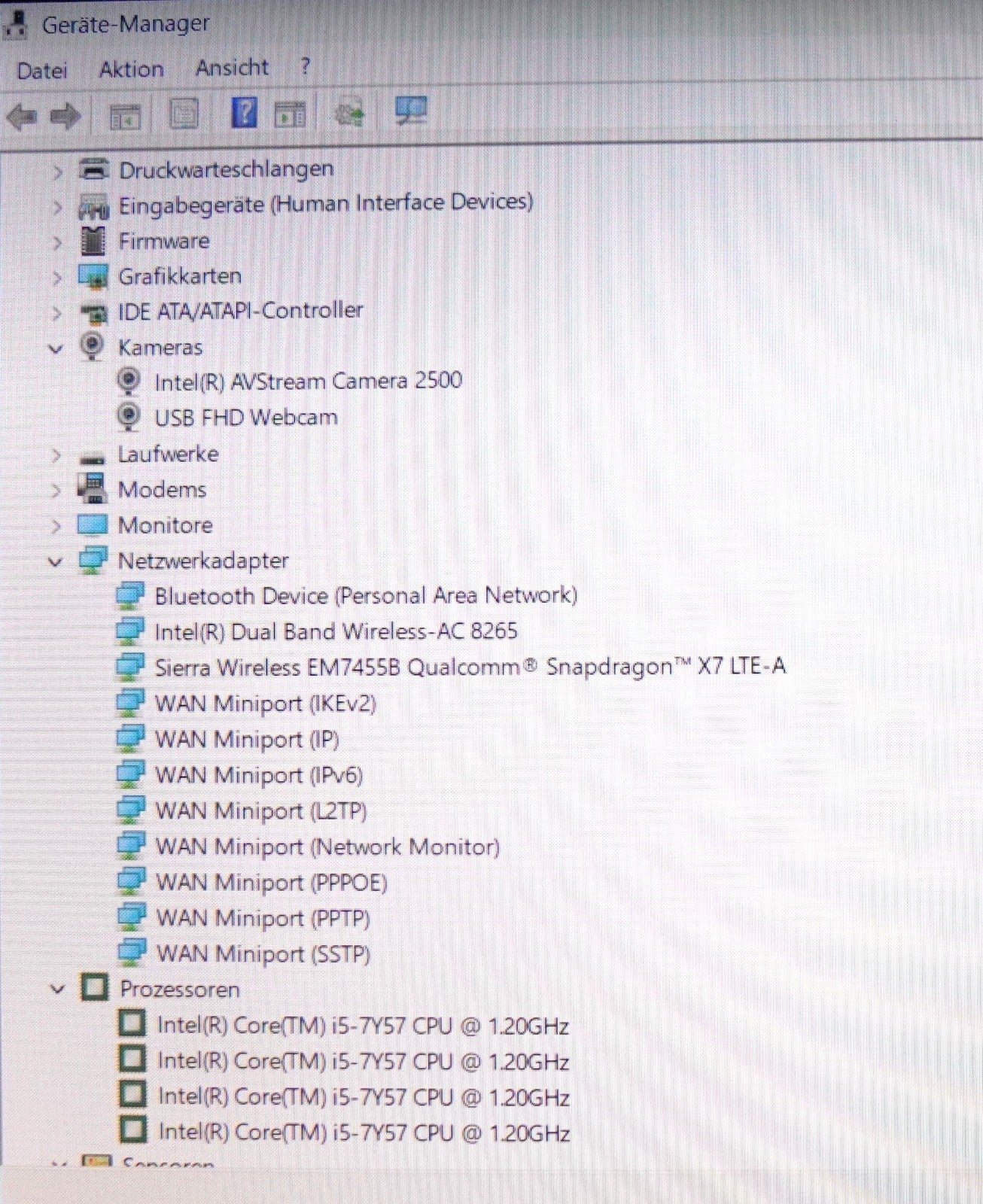Click the Intel Dual Band Wireless-AC 8265 icon
The image size is (983, 1204).
(x=130, y=632)
